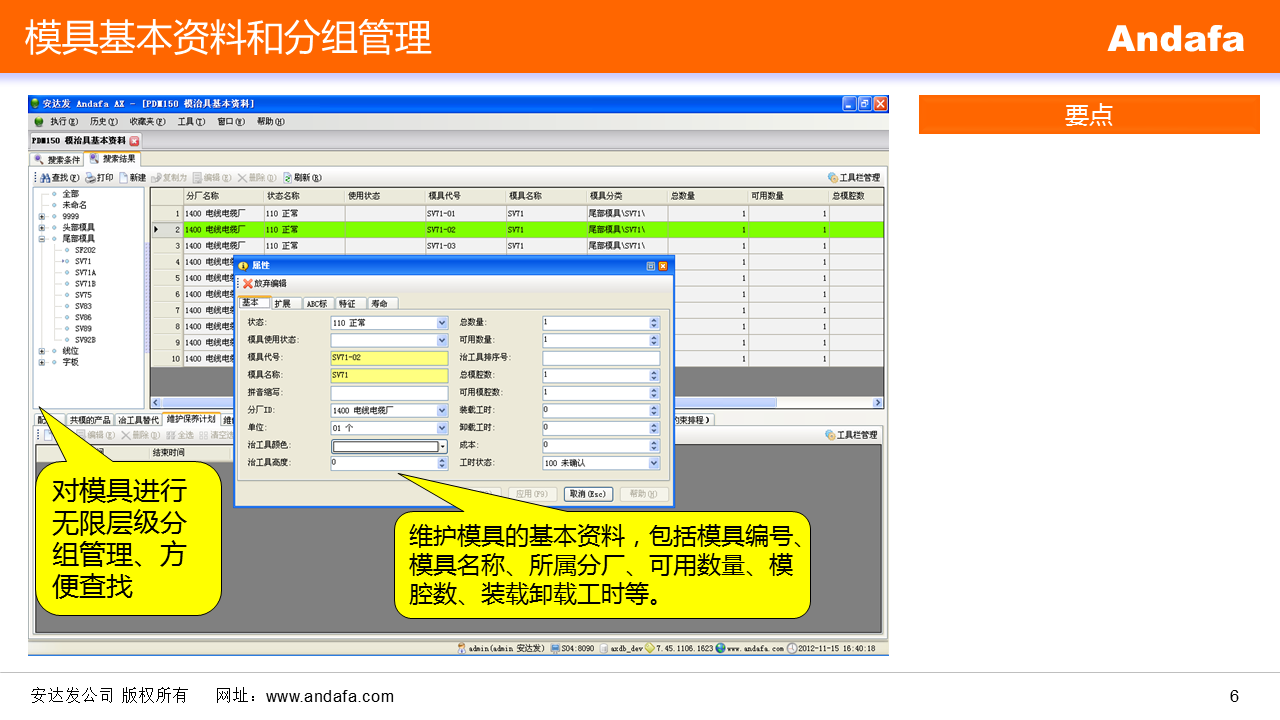Open the 治工具颜色 color picker
The height and width of the screenshot is (720, 1280).
coord(443,446)
